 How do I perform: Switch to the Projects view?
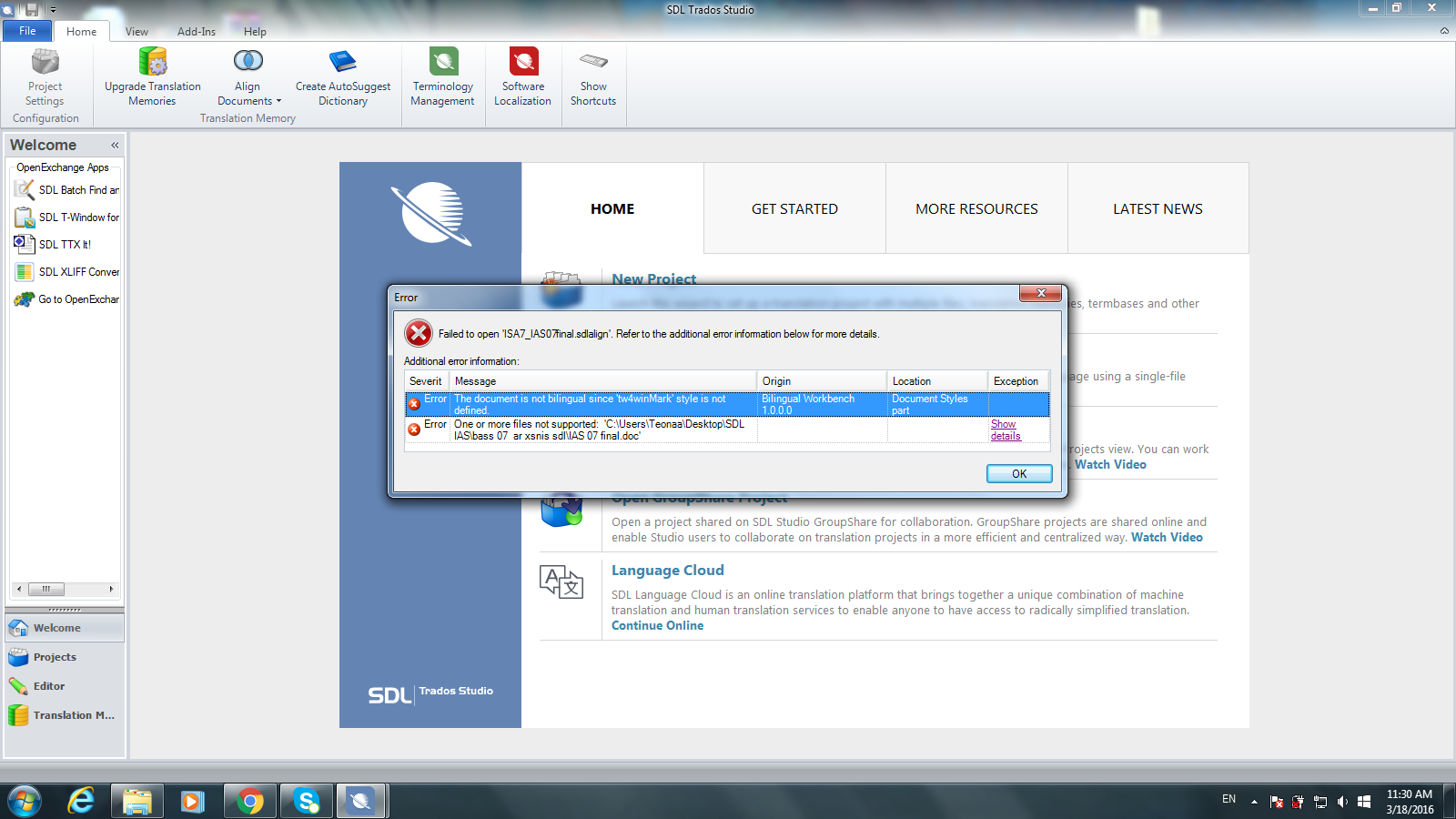[65, 657]
